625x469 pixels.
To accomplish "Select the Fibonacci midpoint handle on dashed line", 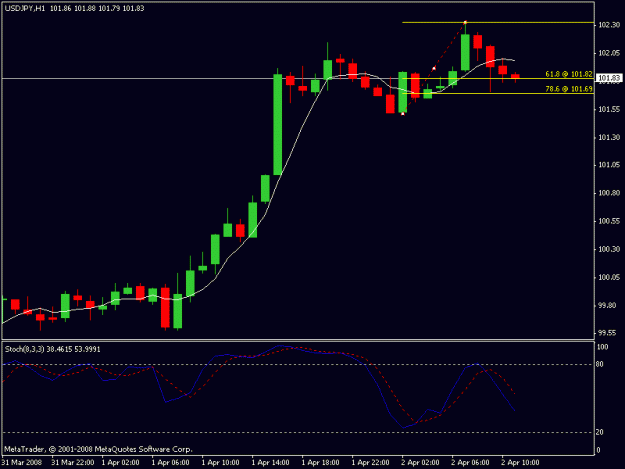I will pos(434,69).
